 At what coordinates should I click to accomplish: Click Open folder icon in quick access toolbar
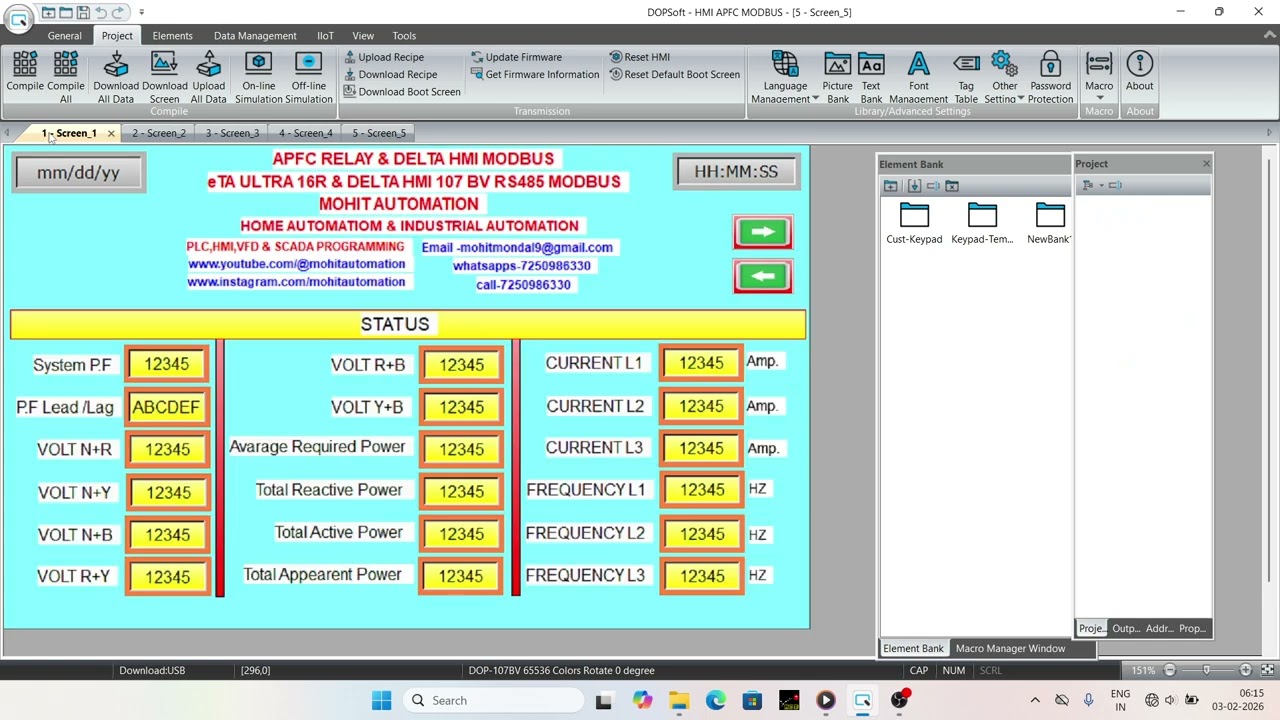66,12
